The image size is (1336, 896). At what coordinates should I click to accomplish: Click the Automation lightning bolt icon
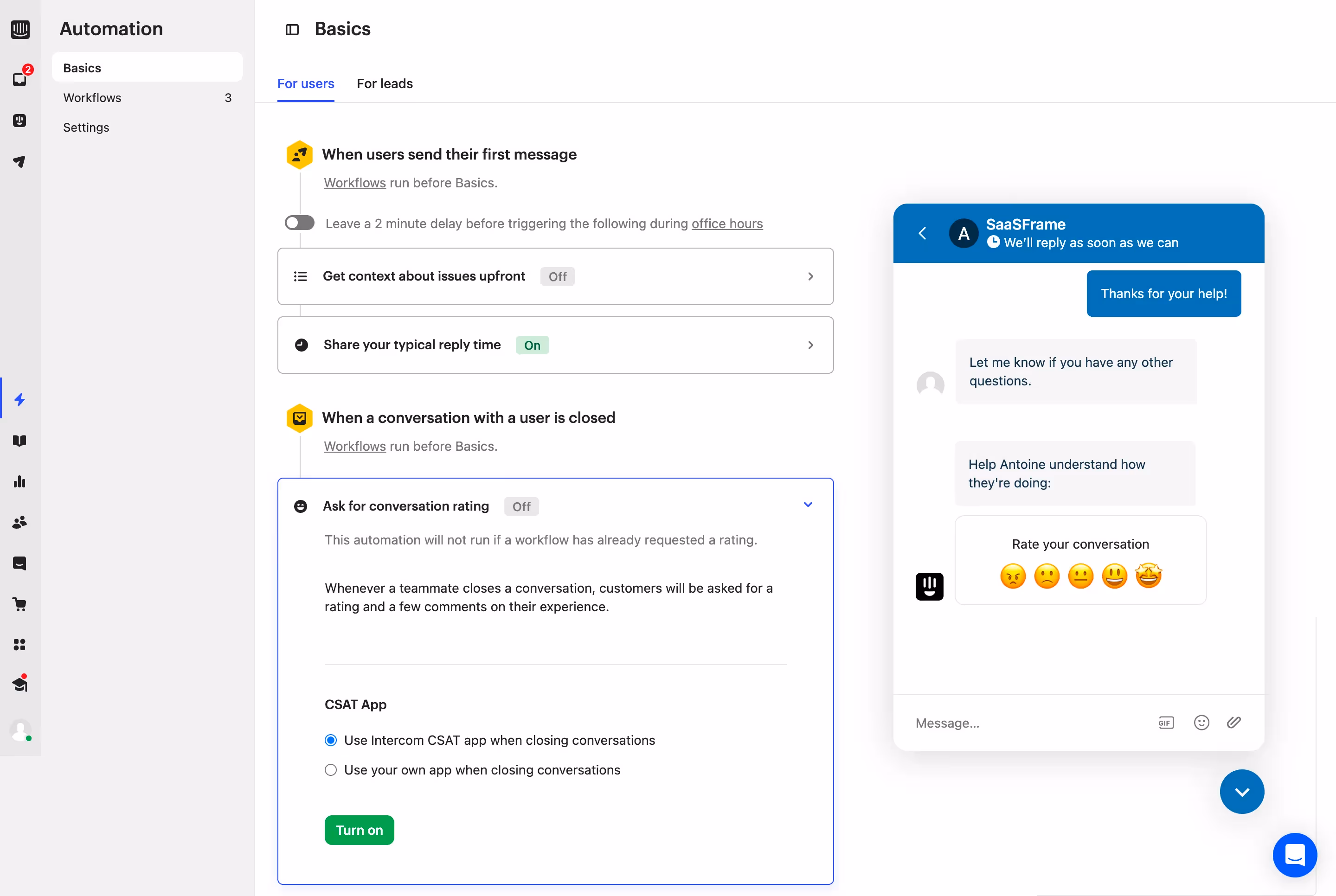[x=20, y=399]
